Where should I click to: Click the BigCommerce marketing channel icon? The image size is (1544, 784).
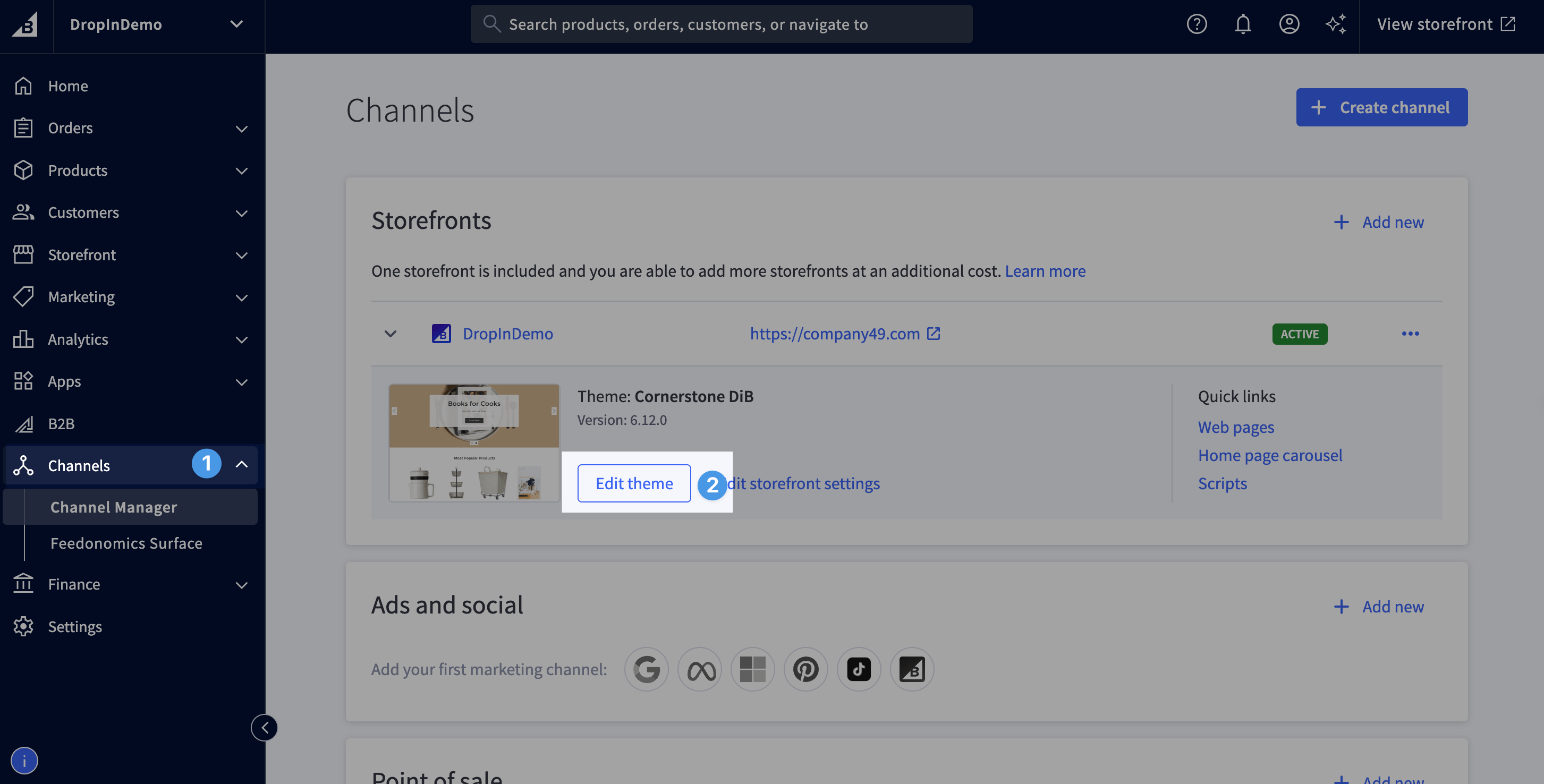(912, 669)
